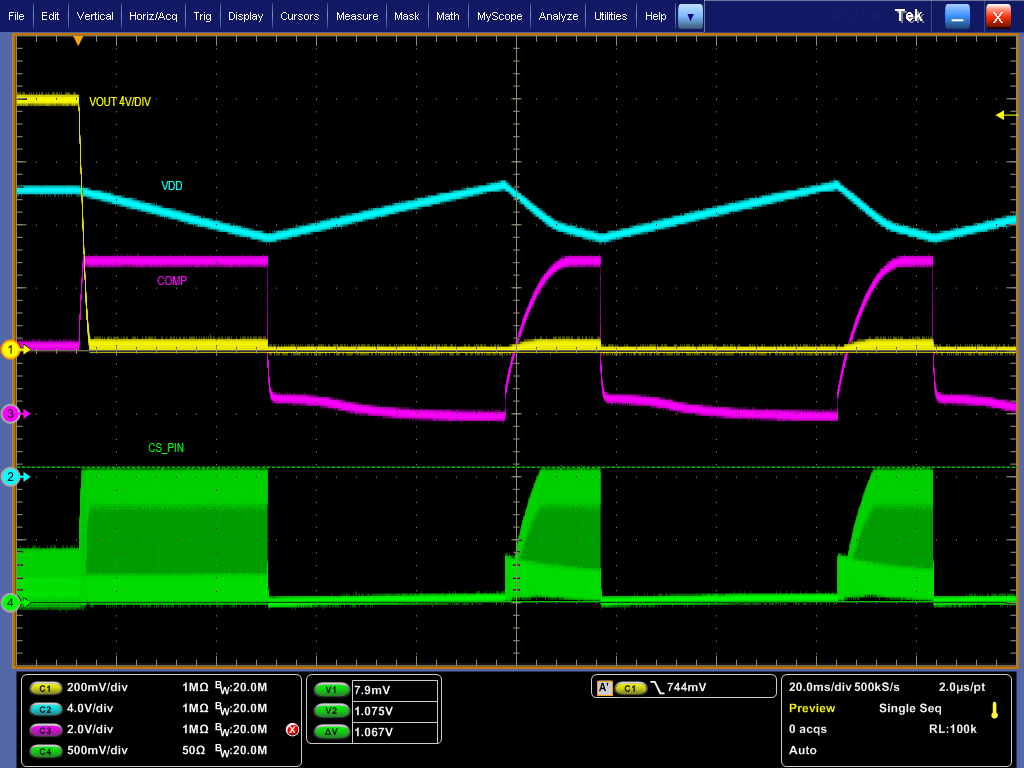
Task: Open the Horiz/Acq menu
Action: point(153,16)
